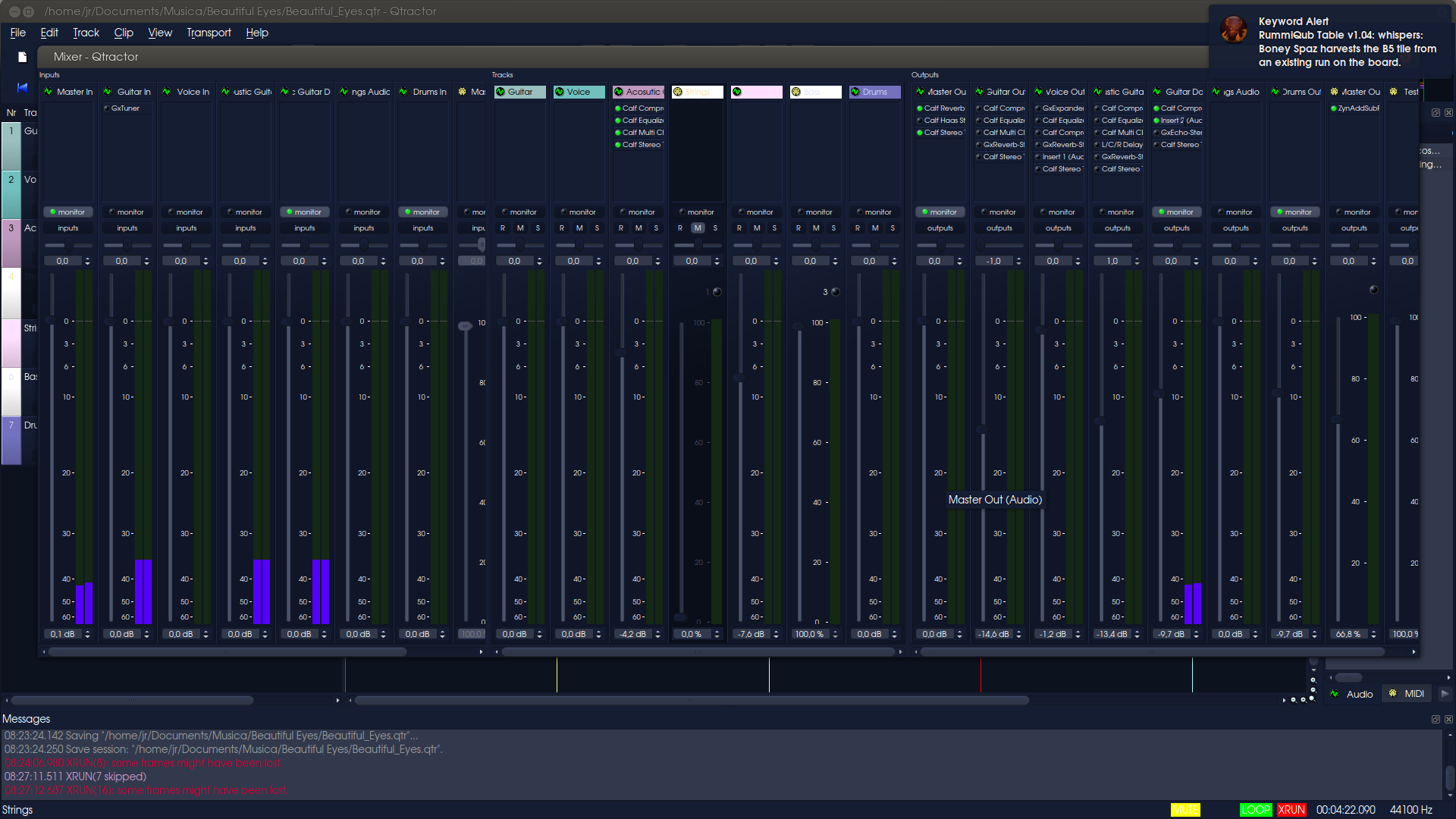Open the Track menu
Viewport: 1456px width, 819px height.
[x=86, y=33]
